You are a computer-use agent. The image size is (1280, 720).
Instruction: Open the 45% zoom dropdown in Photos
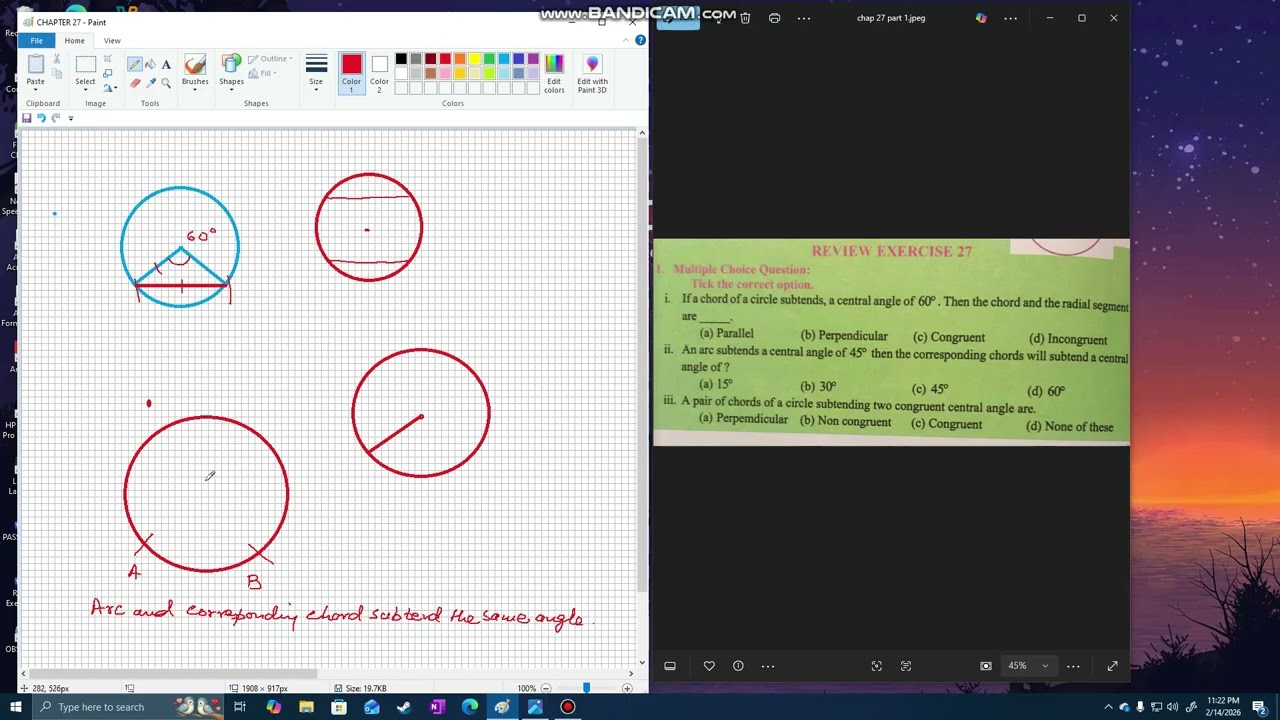[x=1028, y=666]
